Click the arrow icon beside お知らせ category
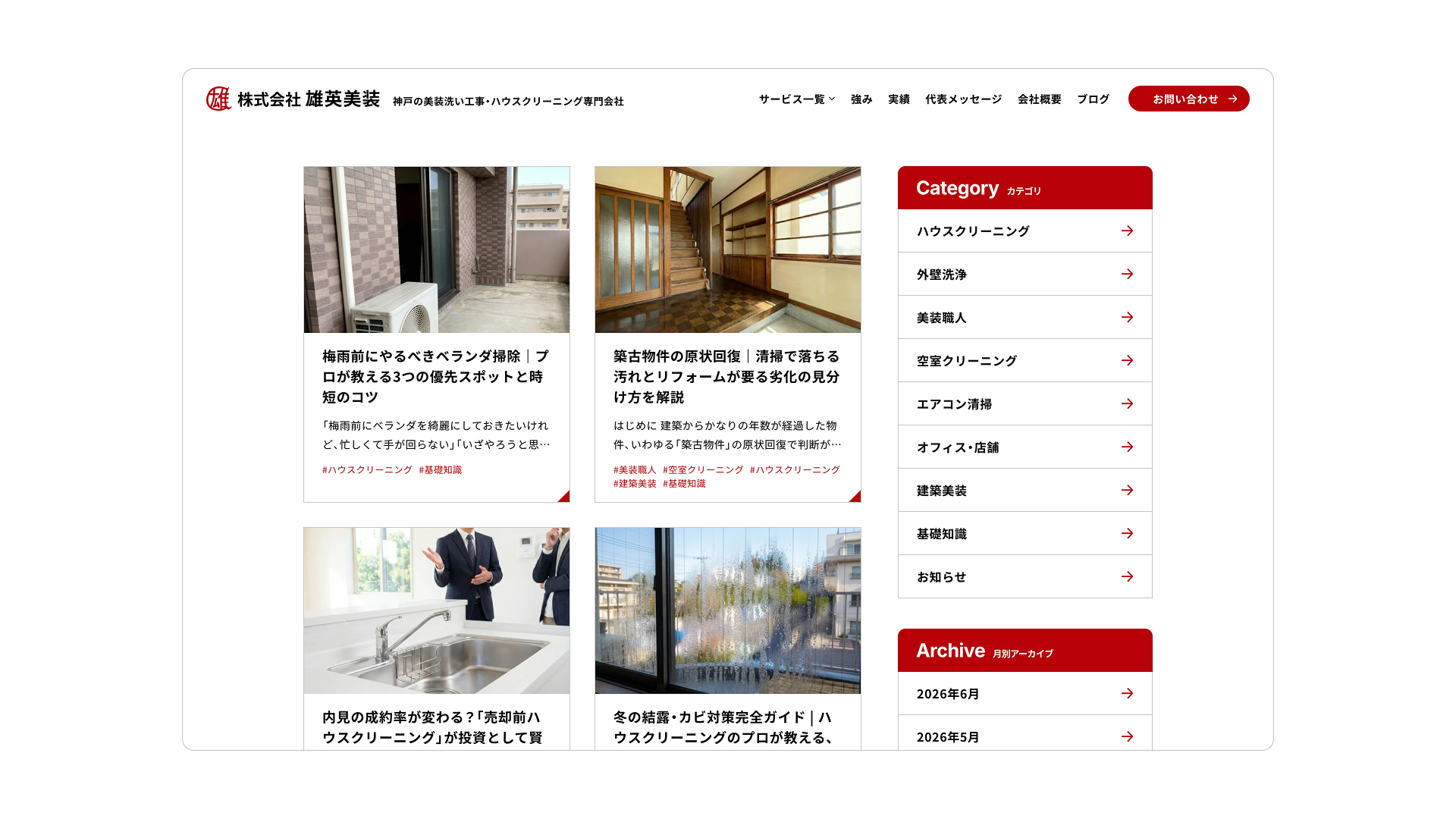The width and height of the screenshot is (1456, 819). 1127,576
